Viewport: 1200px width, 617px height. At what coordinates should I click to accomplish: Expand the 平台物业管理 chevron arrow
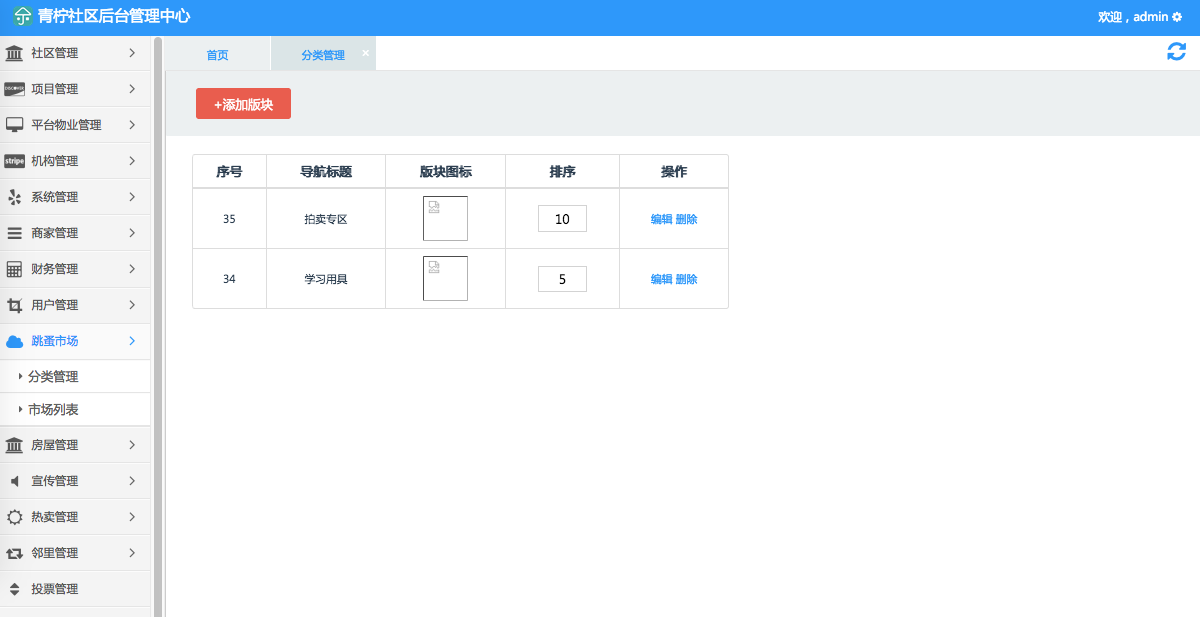pos(132,125)
